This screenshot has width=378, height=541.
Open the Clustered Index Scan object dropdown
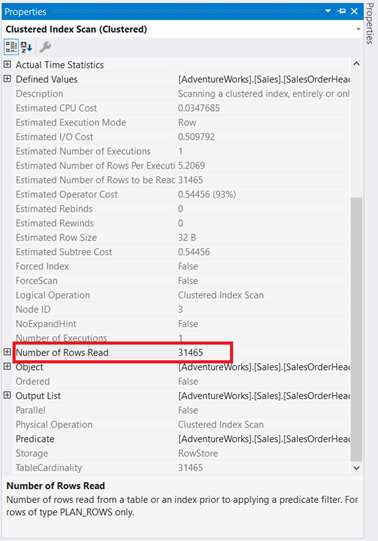[x=358, y=29]
